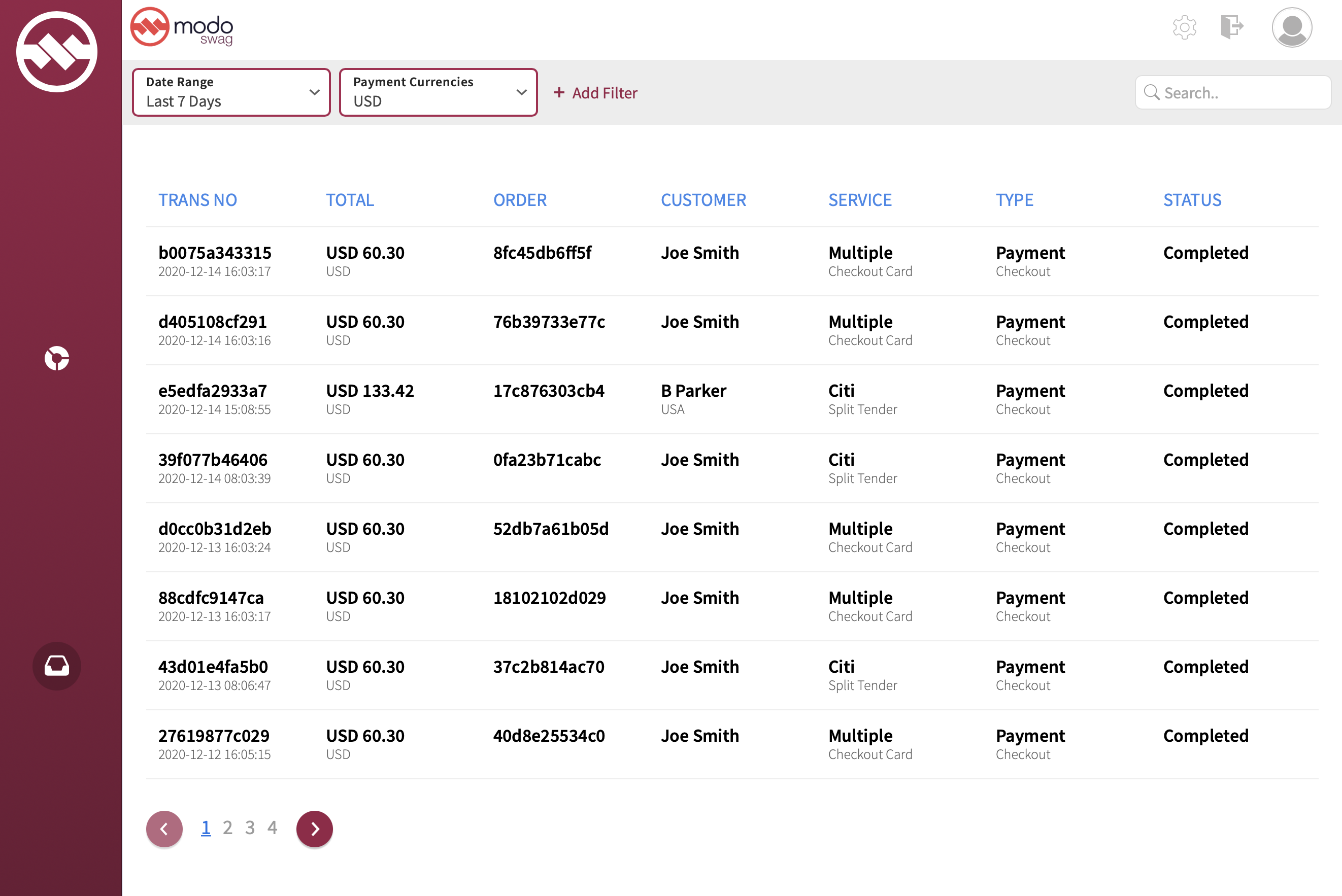Click Add Filter button
Image resolution: width=1342 pixels, height=896 pixels.
click(x=595, y=92)
